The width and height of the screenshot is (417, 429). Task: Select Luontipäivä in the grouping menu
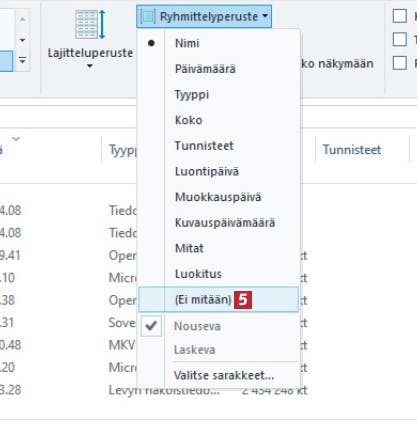pyautogui.click(x=207, y=171)
